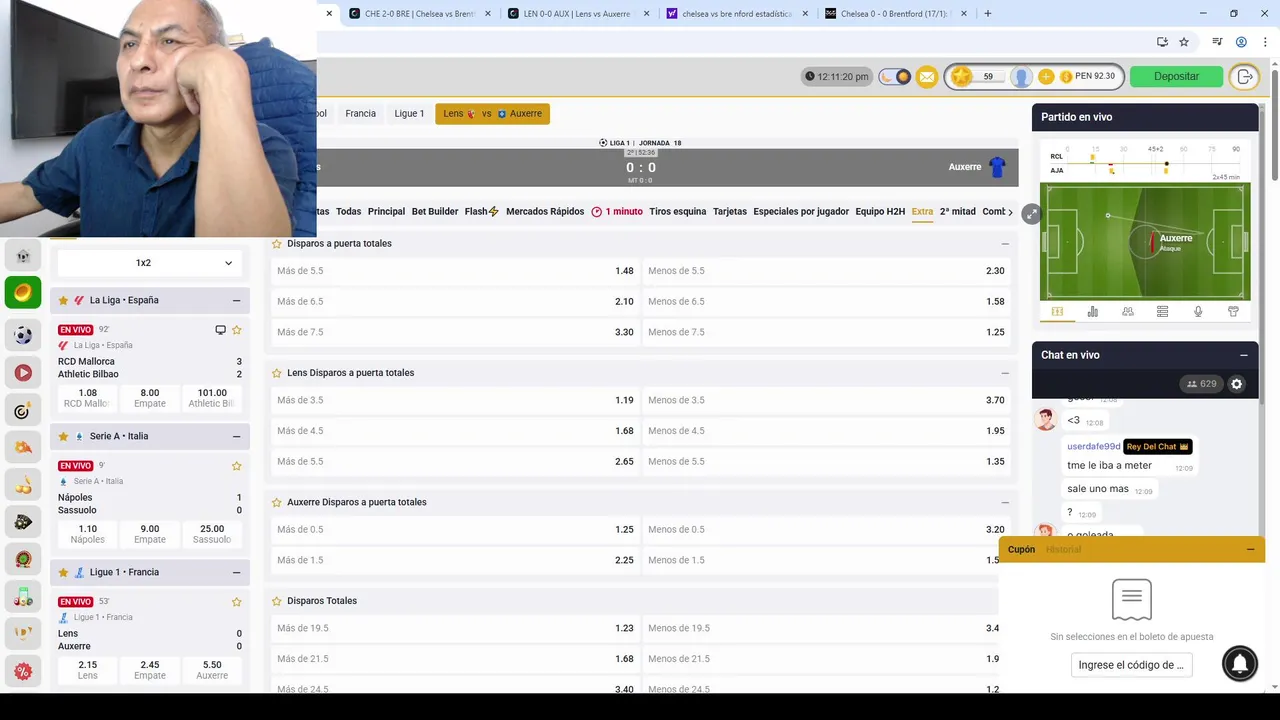1280x720 pixels.
Task: Open live stream monitor icon for Mallorca match
Action: tap(221, 330)
